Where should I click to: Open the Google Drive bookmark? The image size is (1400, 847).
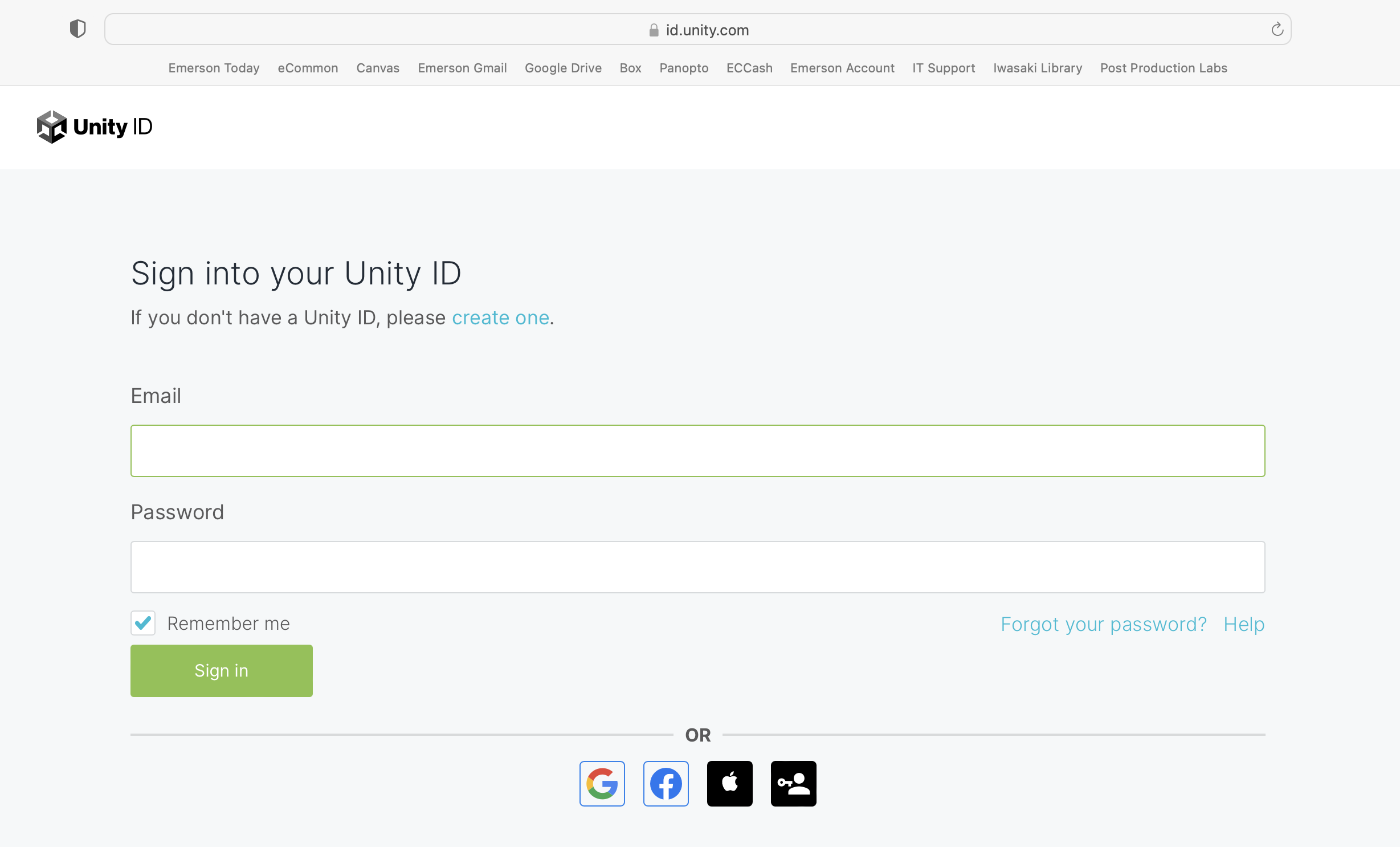[563, 68]
